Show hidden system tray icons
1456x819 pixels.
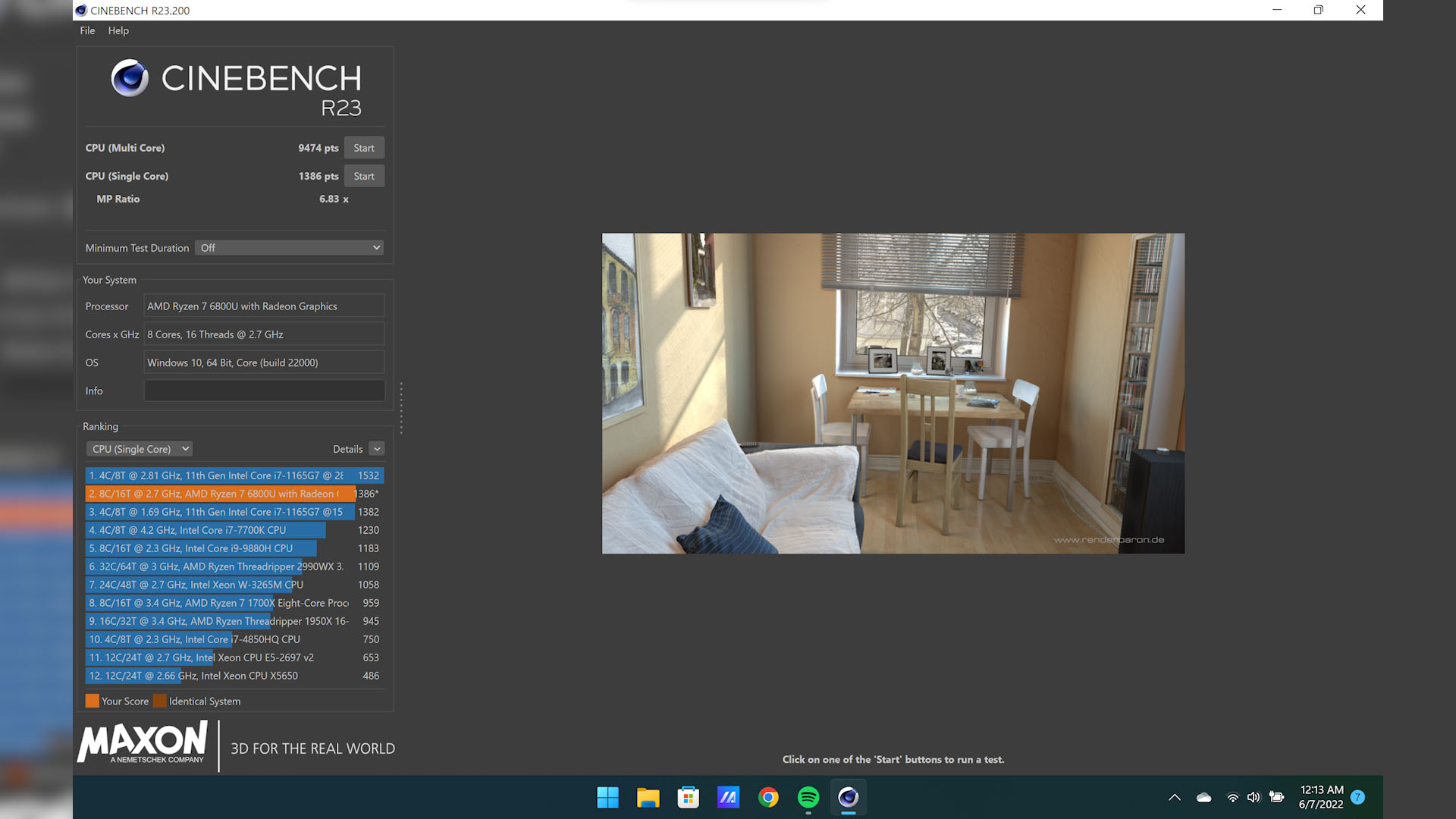click(1175, 797)
